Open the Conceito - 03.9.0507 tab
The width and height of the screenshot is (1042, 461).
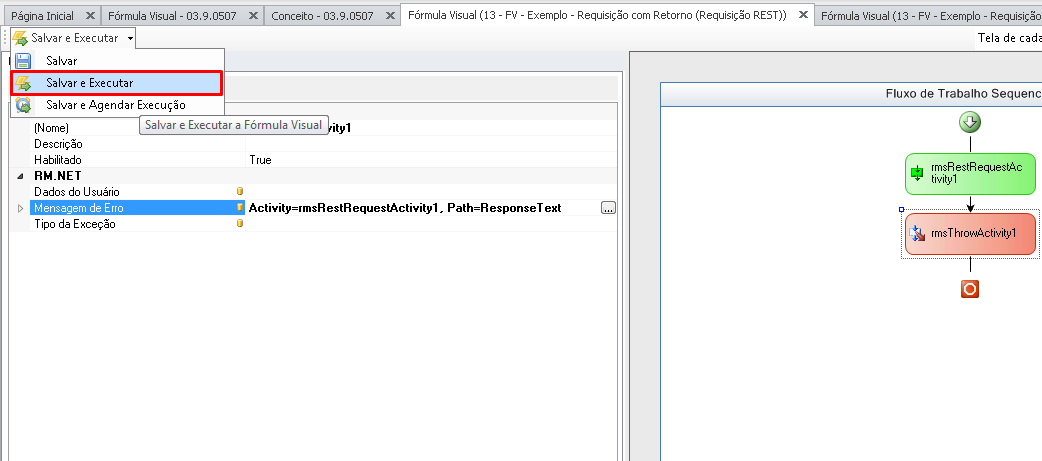(322, 15)
